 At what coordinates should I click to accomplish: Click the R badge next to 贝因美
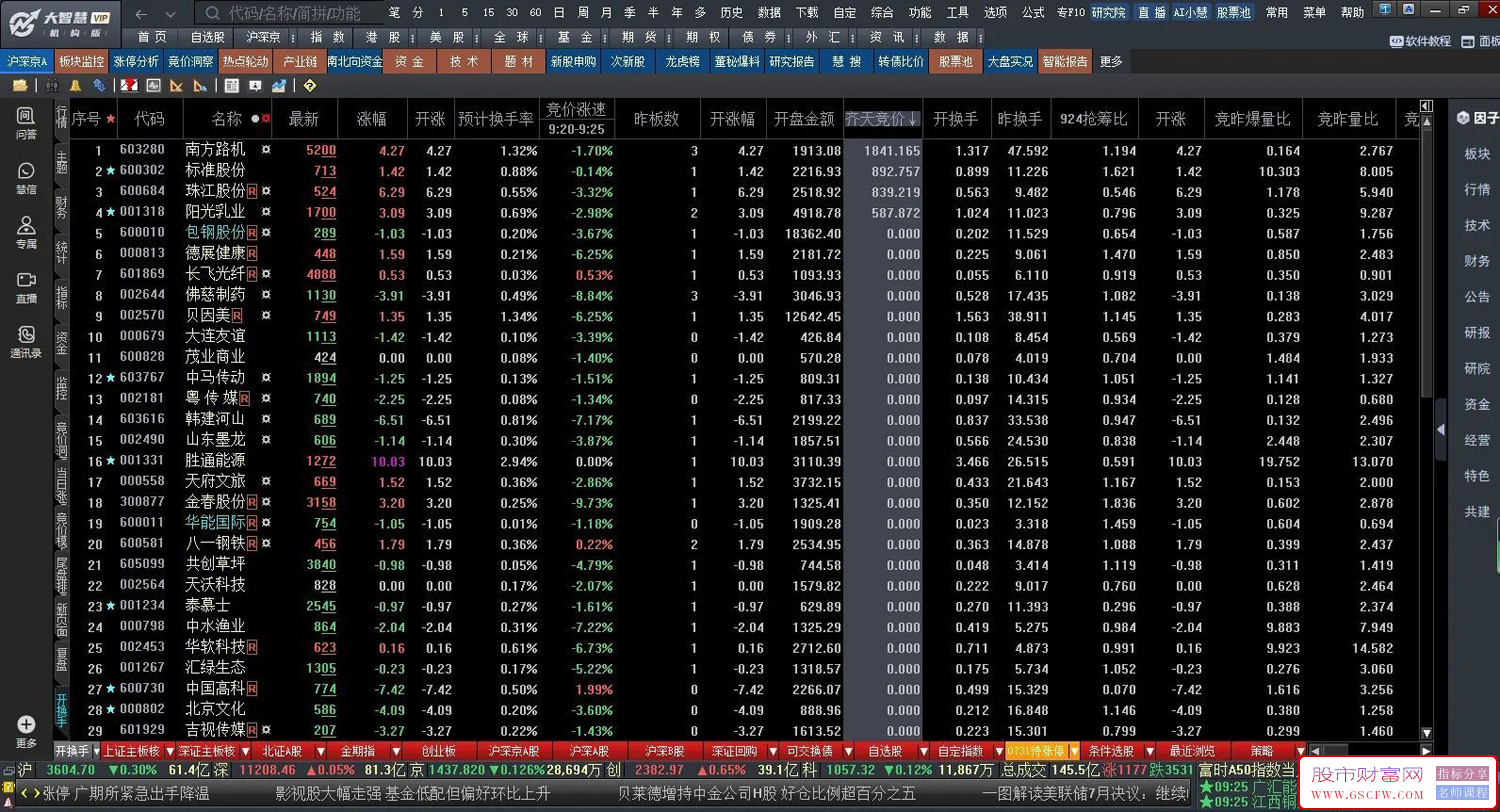tap(237, 316)
